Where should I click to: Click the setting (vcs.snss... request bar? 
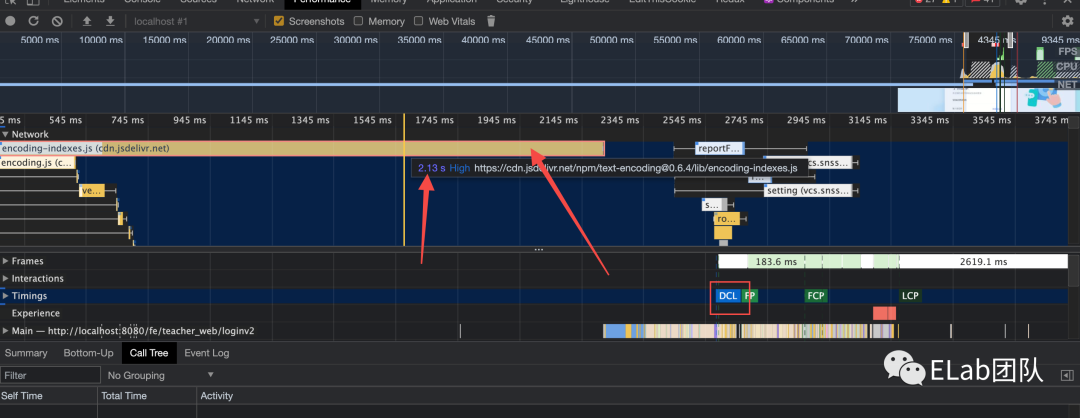click(x=809, y=191)
